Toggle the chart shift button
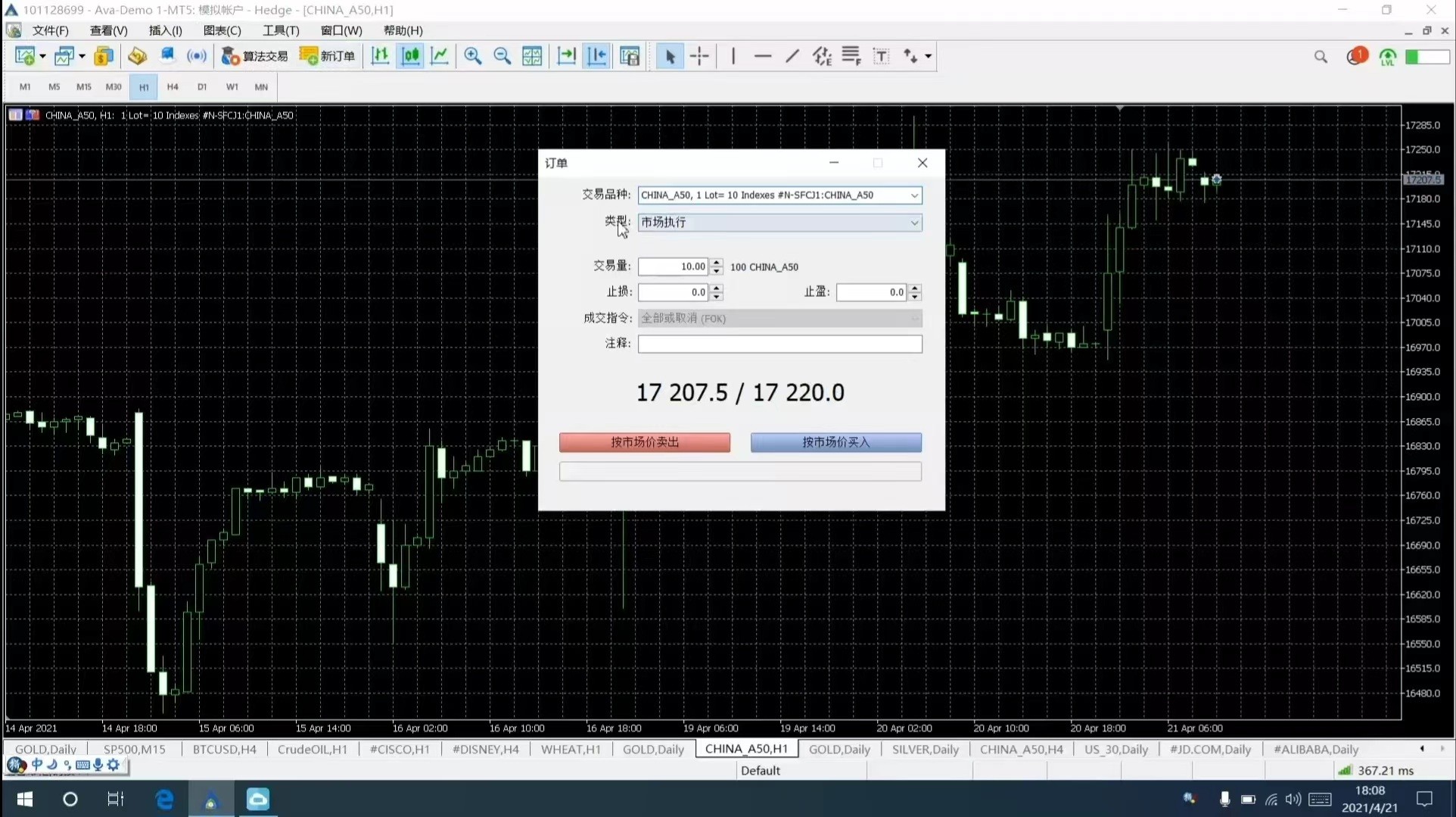The image size is (1456, 817). [596, 56]
